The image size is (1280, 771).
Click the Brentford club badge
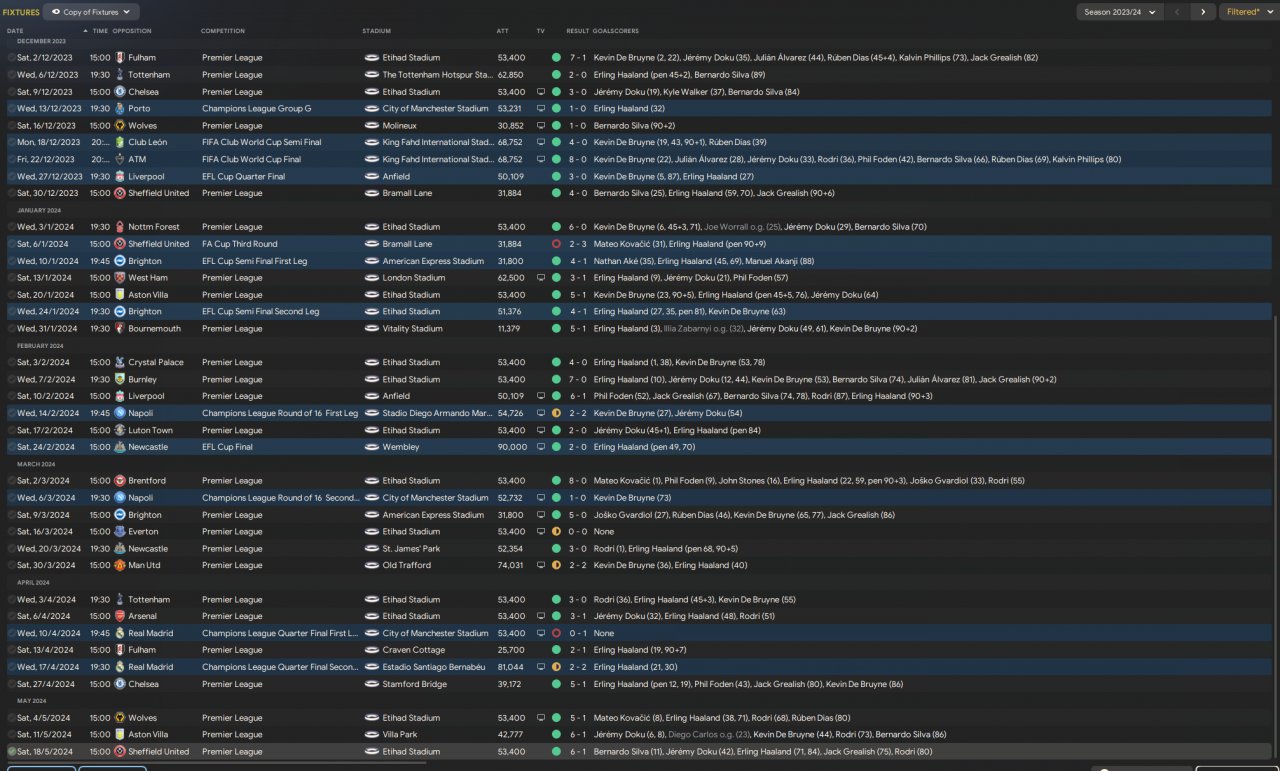coord(120,481)
